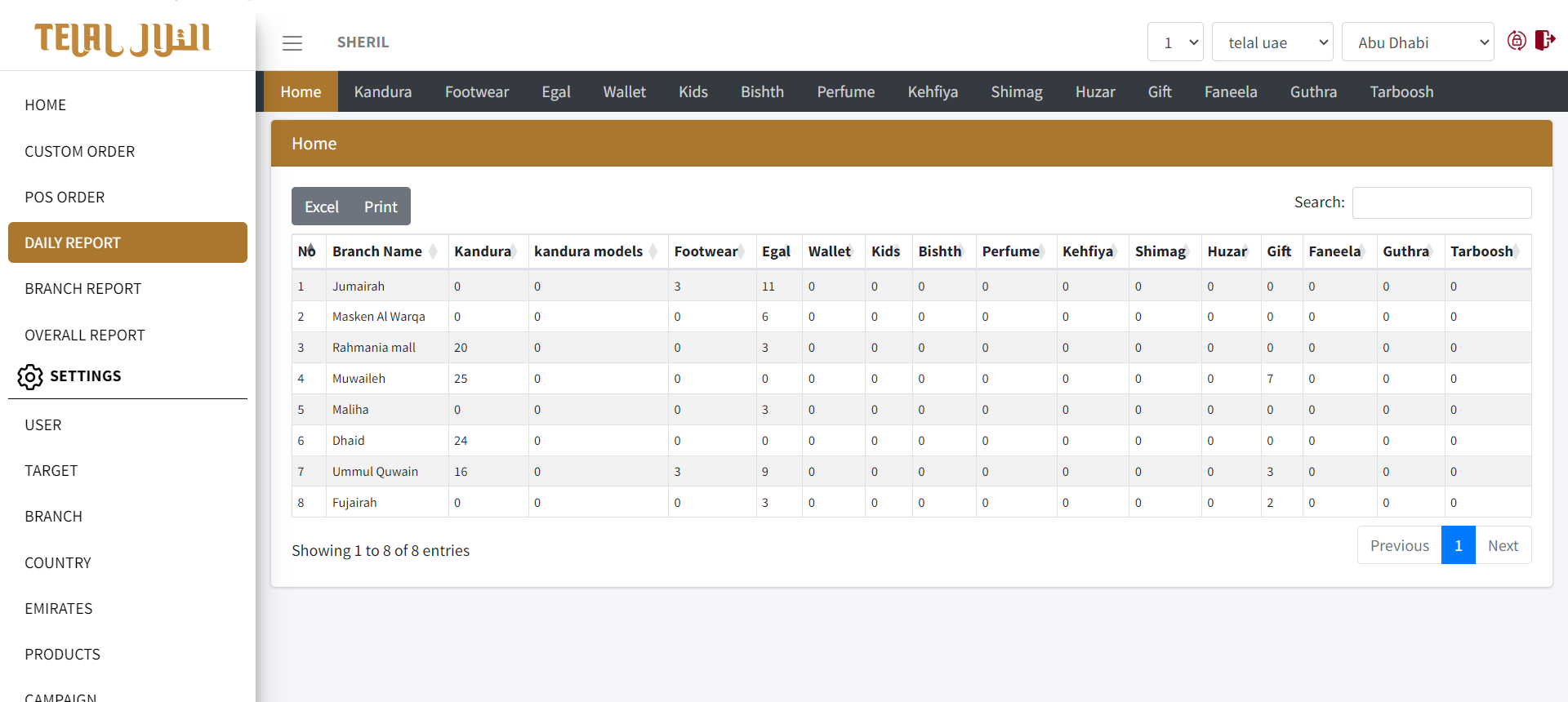Expand the telal uae dropdown
This screenshot has width=1568, height=702.
coord(1272,42)
